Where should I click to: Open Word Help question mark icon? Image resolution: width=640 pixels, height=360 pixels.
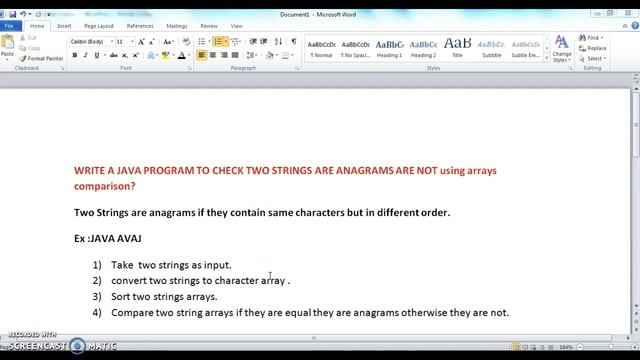click(x=635, y=26)
